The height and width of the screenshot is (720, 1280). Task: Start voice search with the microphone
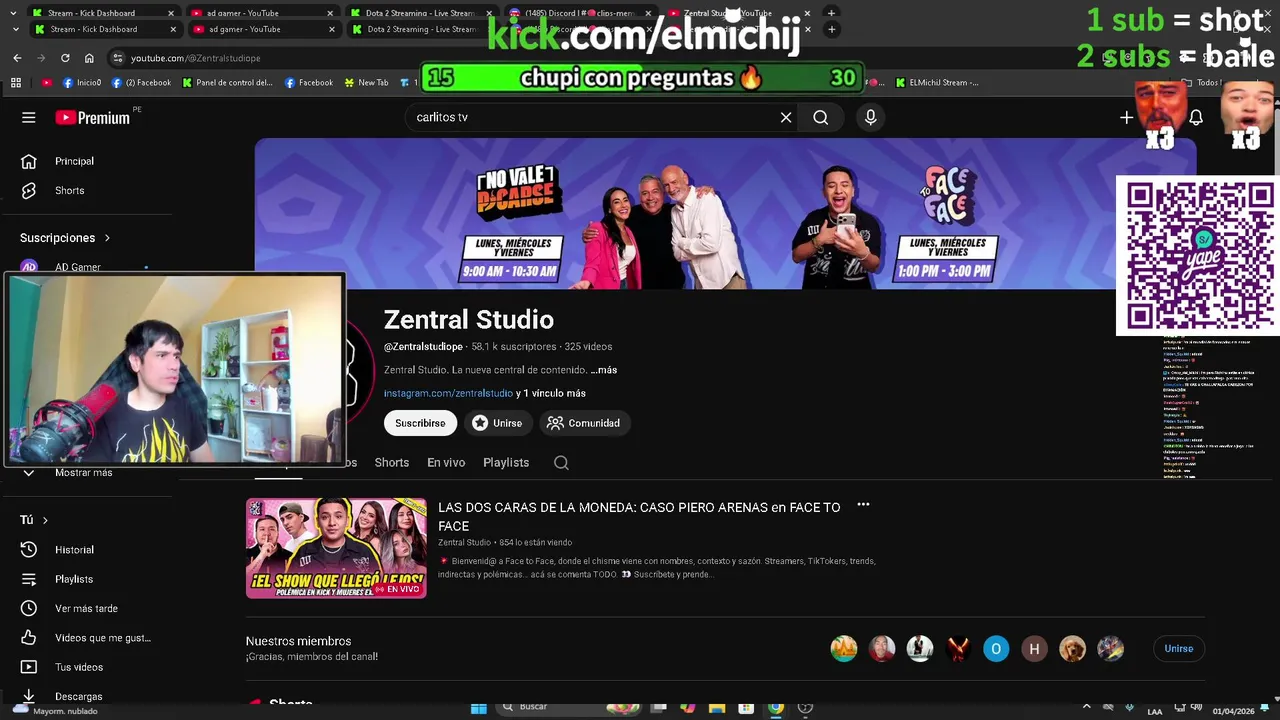[870, 117]
